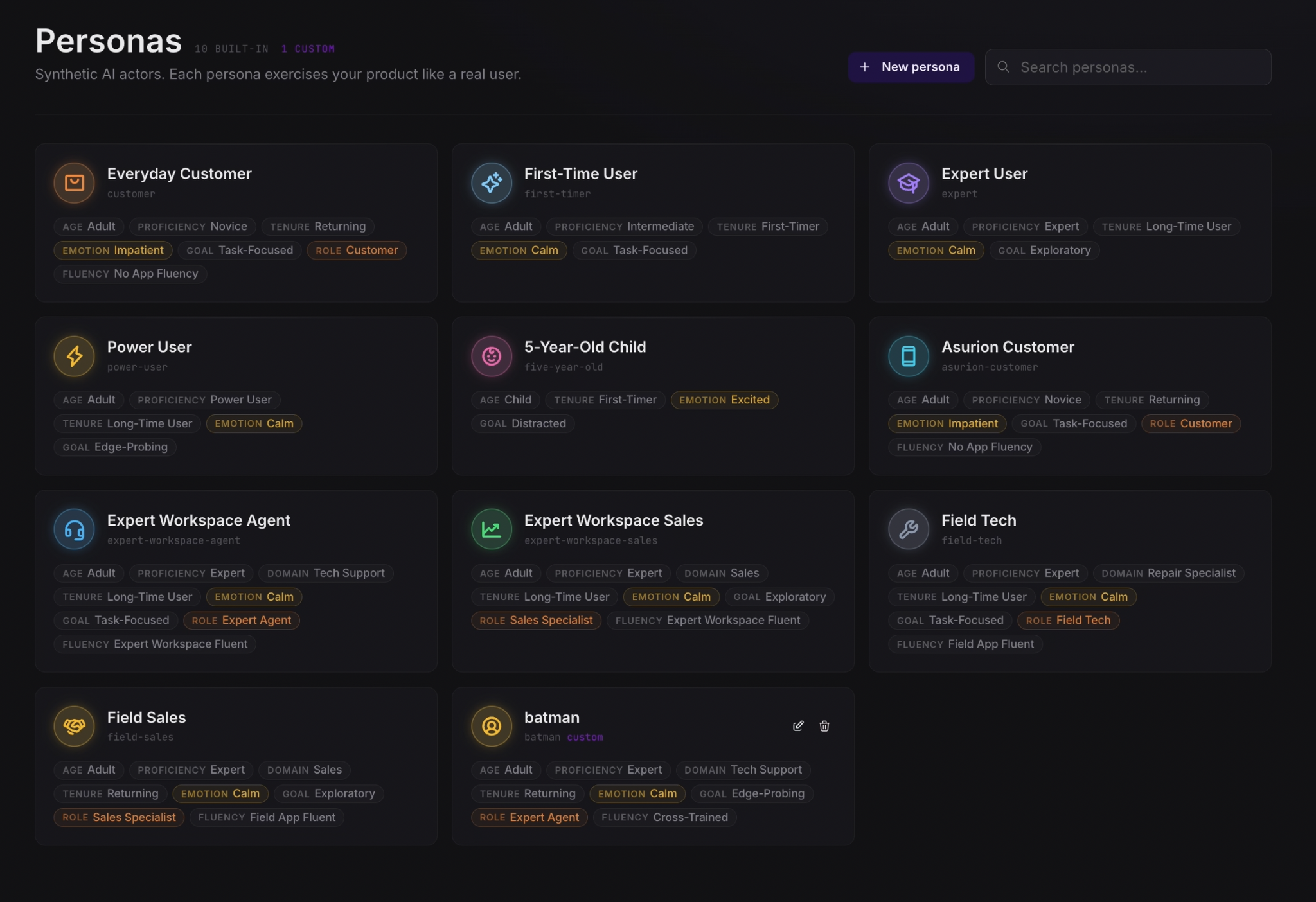Screen dimensions: 1316x902
Task: Edit the batman persona with pencil icon
Action: click(x=798, y=726)
